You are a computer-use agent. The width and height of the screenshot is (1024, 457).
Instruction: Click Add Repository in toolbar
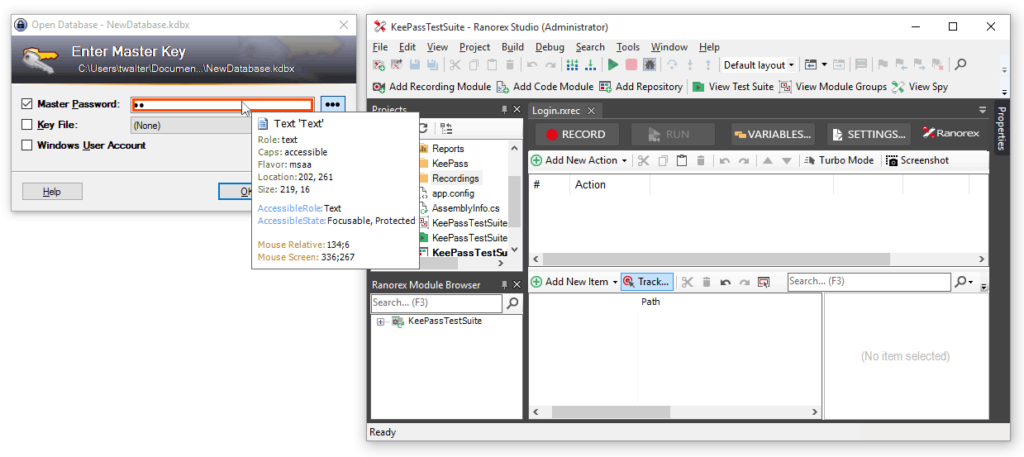click(x=641, y=87)
